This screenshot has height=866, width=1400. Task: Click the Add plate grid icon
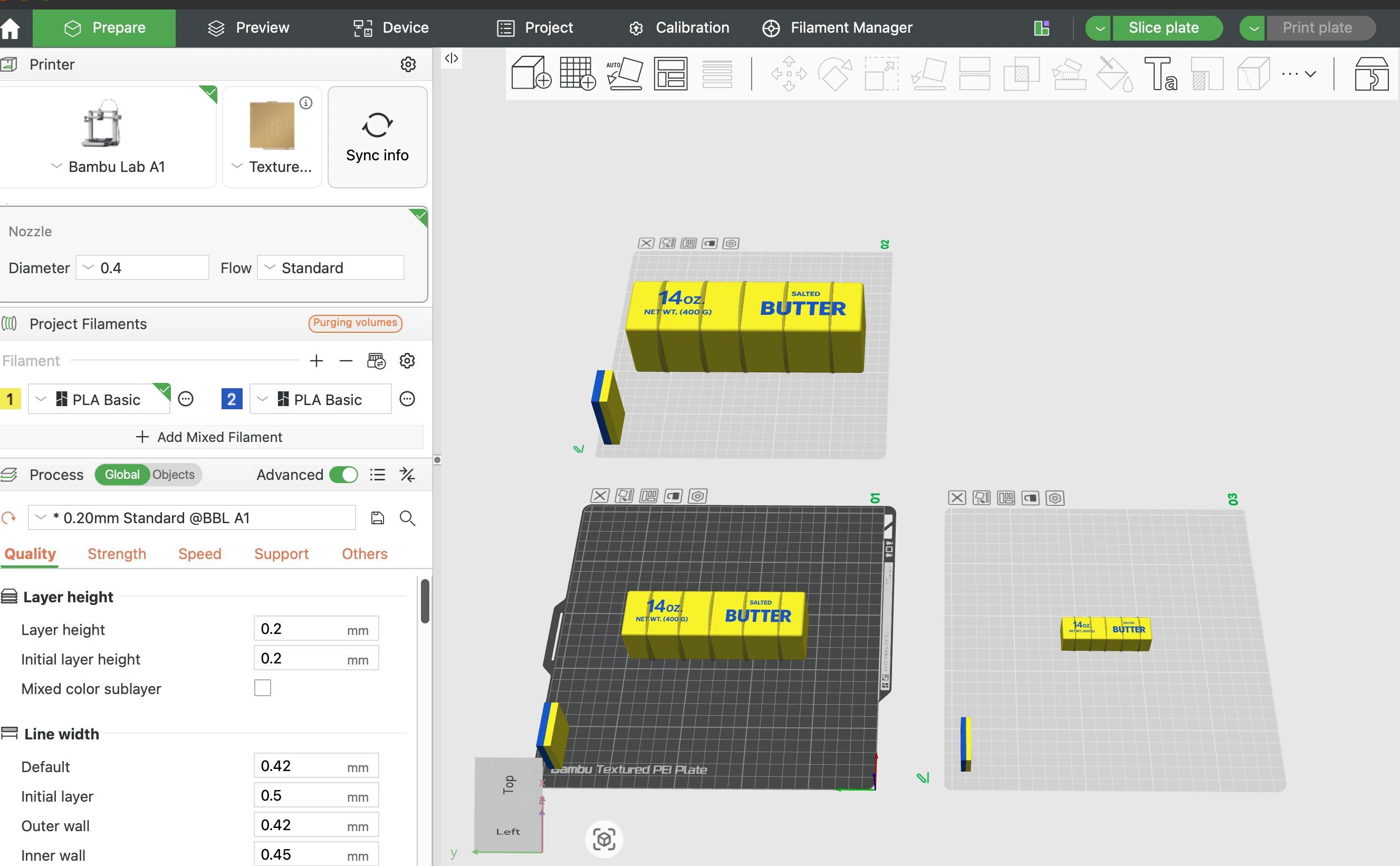[578, 73]
